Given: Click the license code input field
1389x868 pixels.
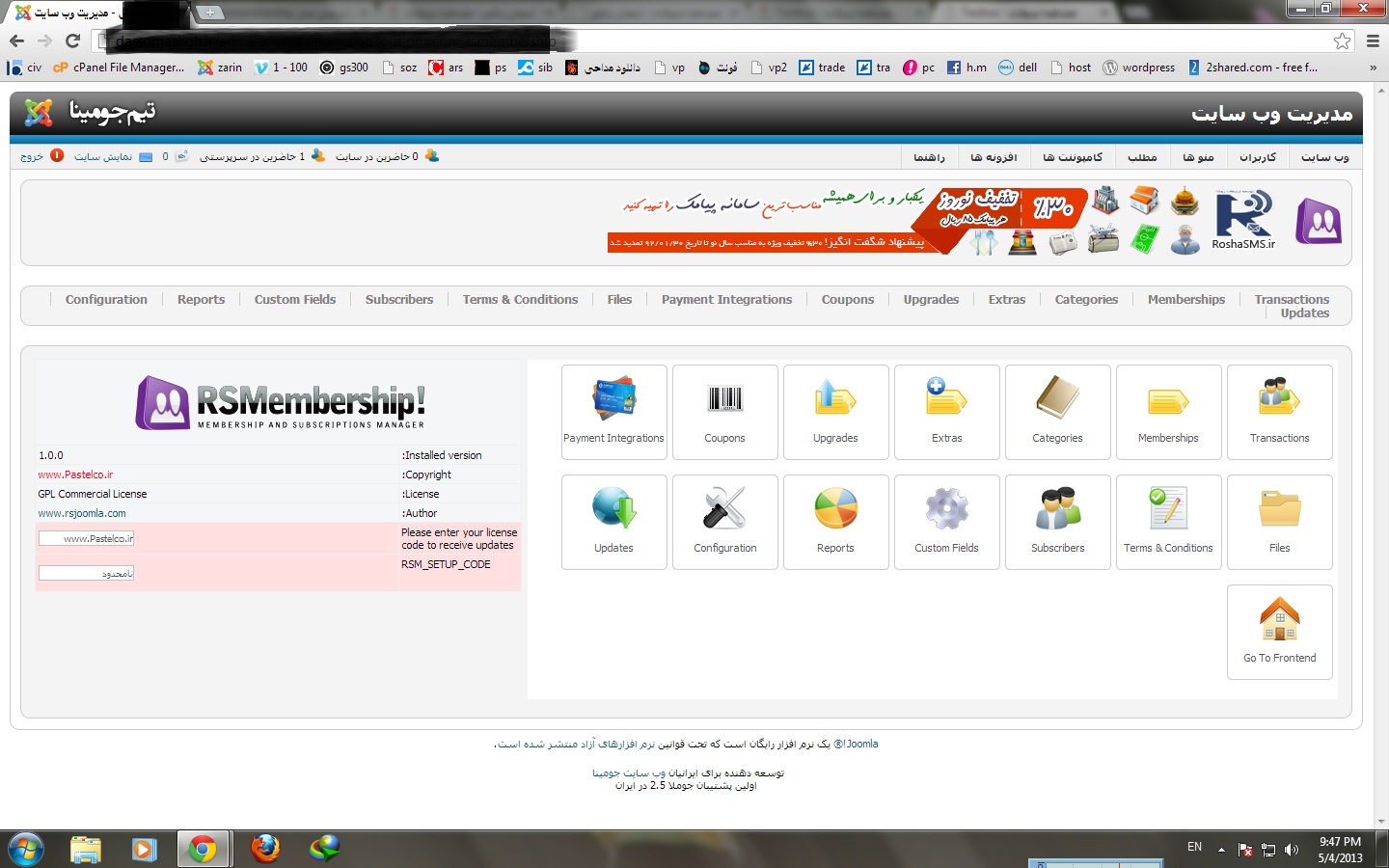Looking at the screenshot, I should pyautogui.click(x=87, y=538).
